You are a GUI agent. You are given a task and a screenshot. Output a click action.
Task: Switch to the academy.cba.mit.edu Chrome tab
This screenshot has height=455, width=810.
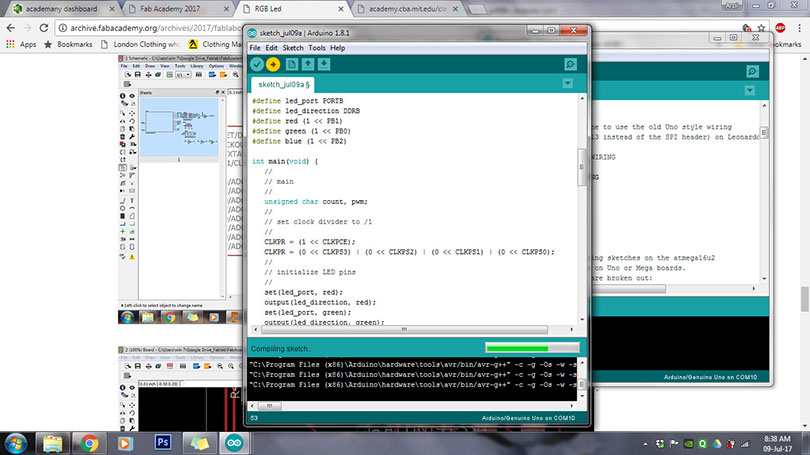click(407, 9)
